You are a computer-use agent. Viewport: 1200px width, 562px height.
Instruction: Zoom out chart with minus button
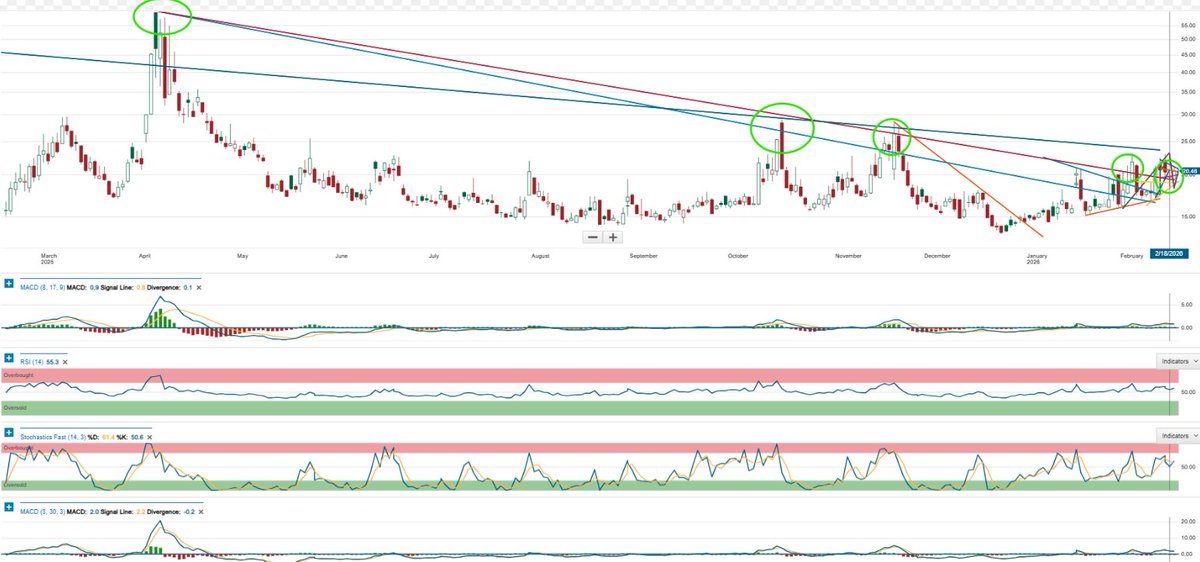pos(593,237)
